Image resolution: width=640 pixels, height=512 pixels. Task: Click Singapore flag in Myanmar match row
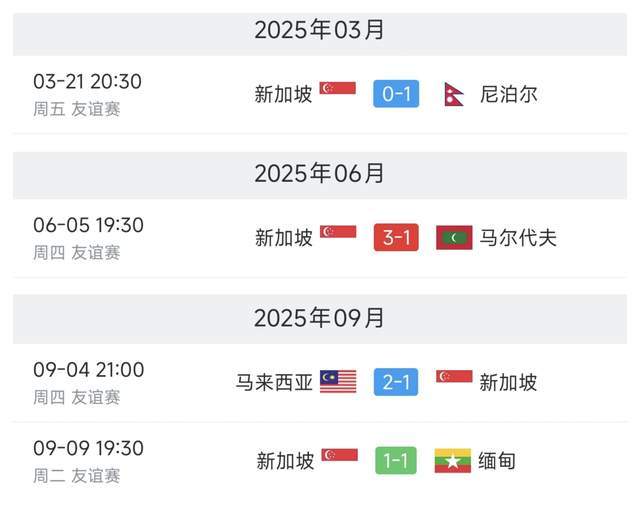click(339, 455)
